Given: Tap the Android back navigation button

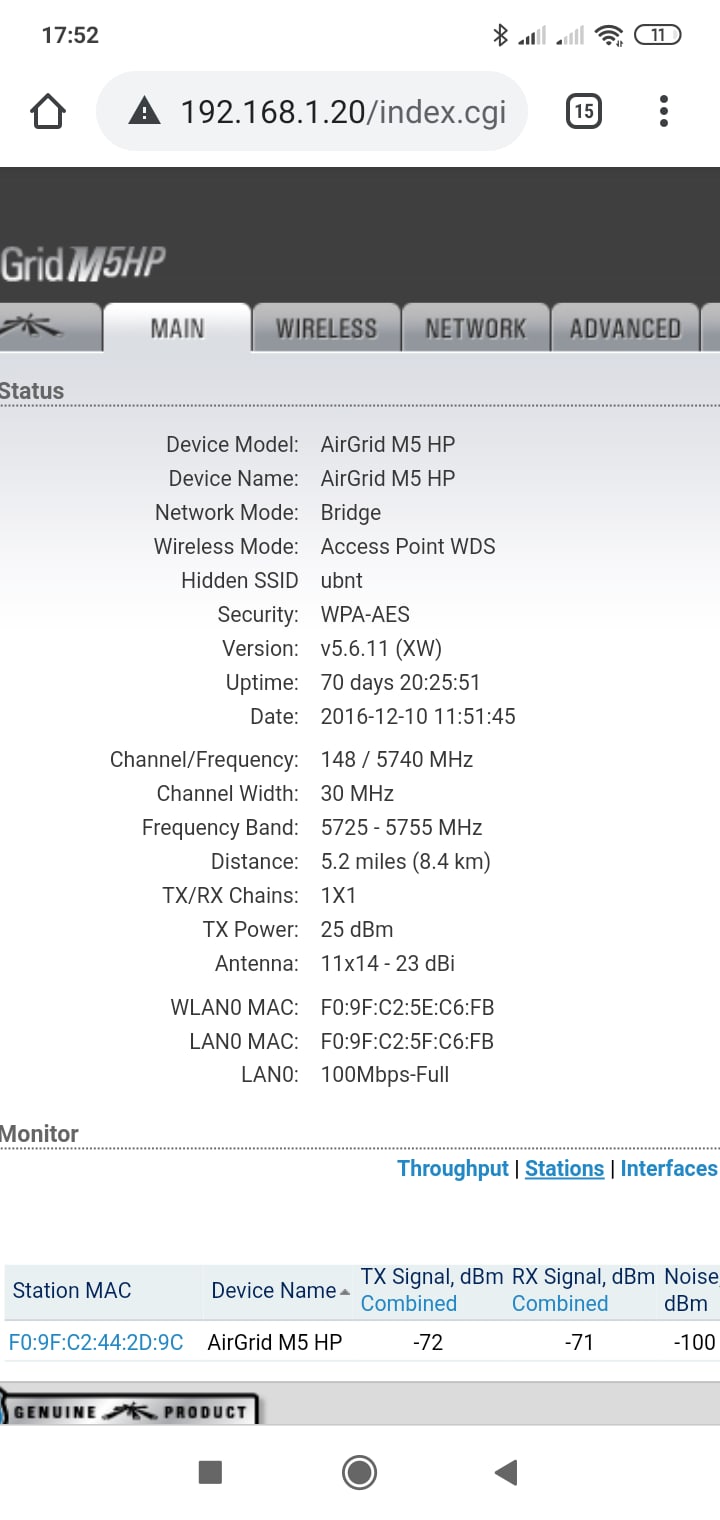Looking at the screenshot, I should [506, 1472].
